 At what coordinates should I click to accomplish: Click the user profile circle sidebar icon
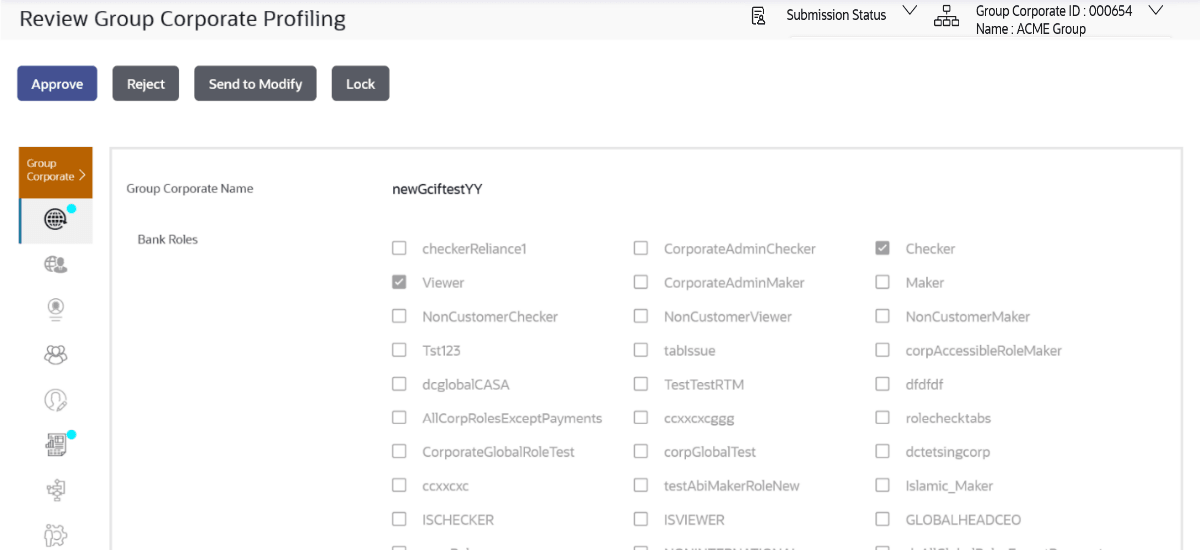click(56, 310)
